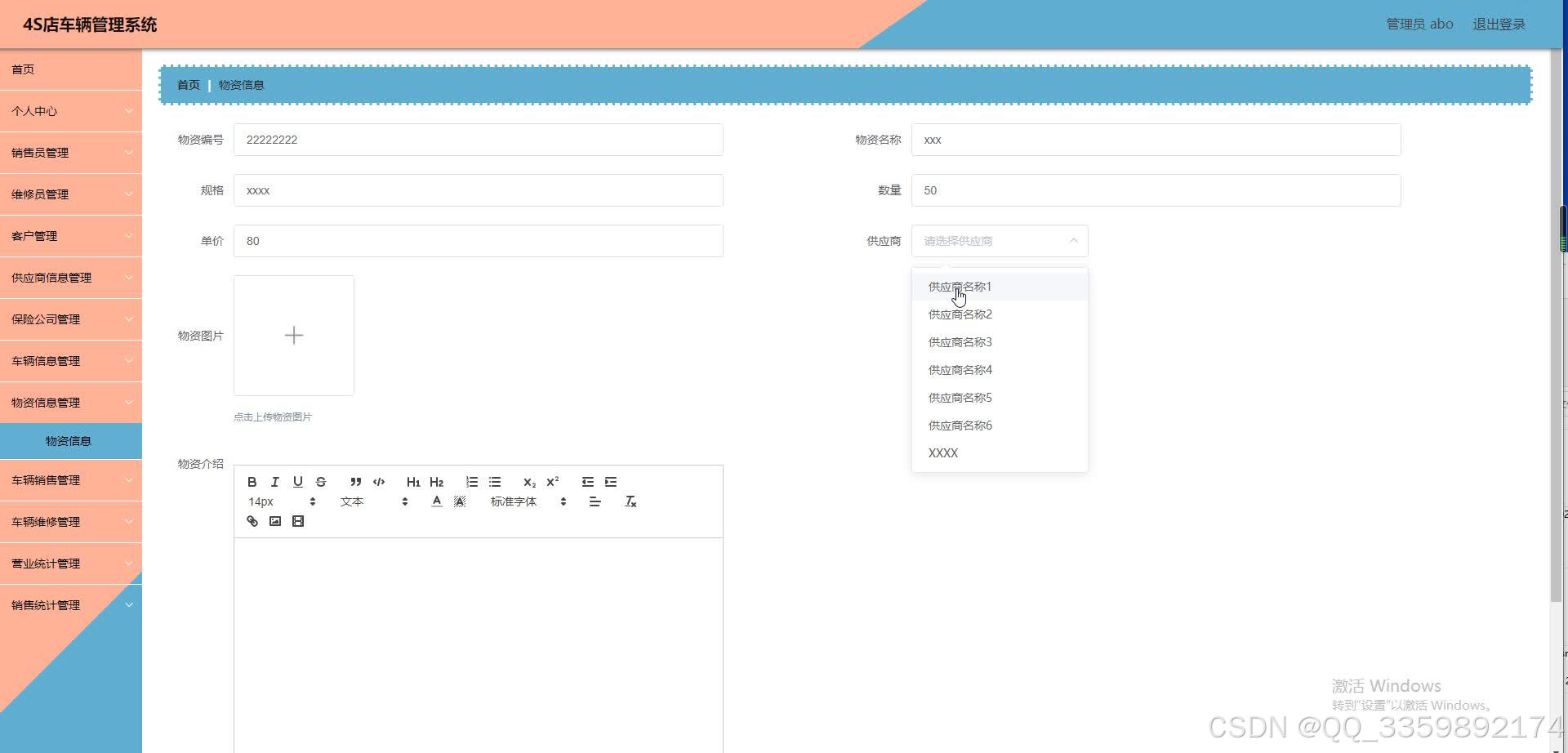Focus the 物资编号 input field
This screenshot has height=753, width=1568.
pyautogui.click(x=479, y=140)
